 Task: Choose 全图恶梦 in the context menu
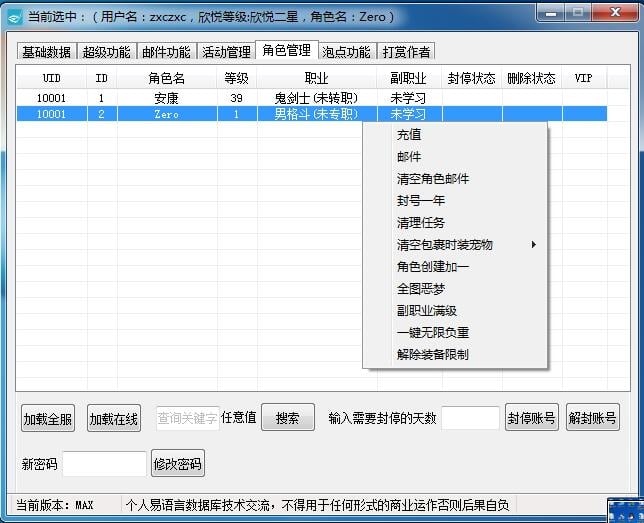coord(420,289)
